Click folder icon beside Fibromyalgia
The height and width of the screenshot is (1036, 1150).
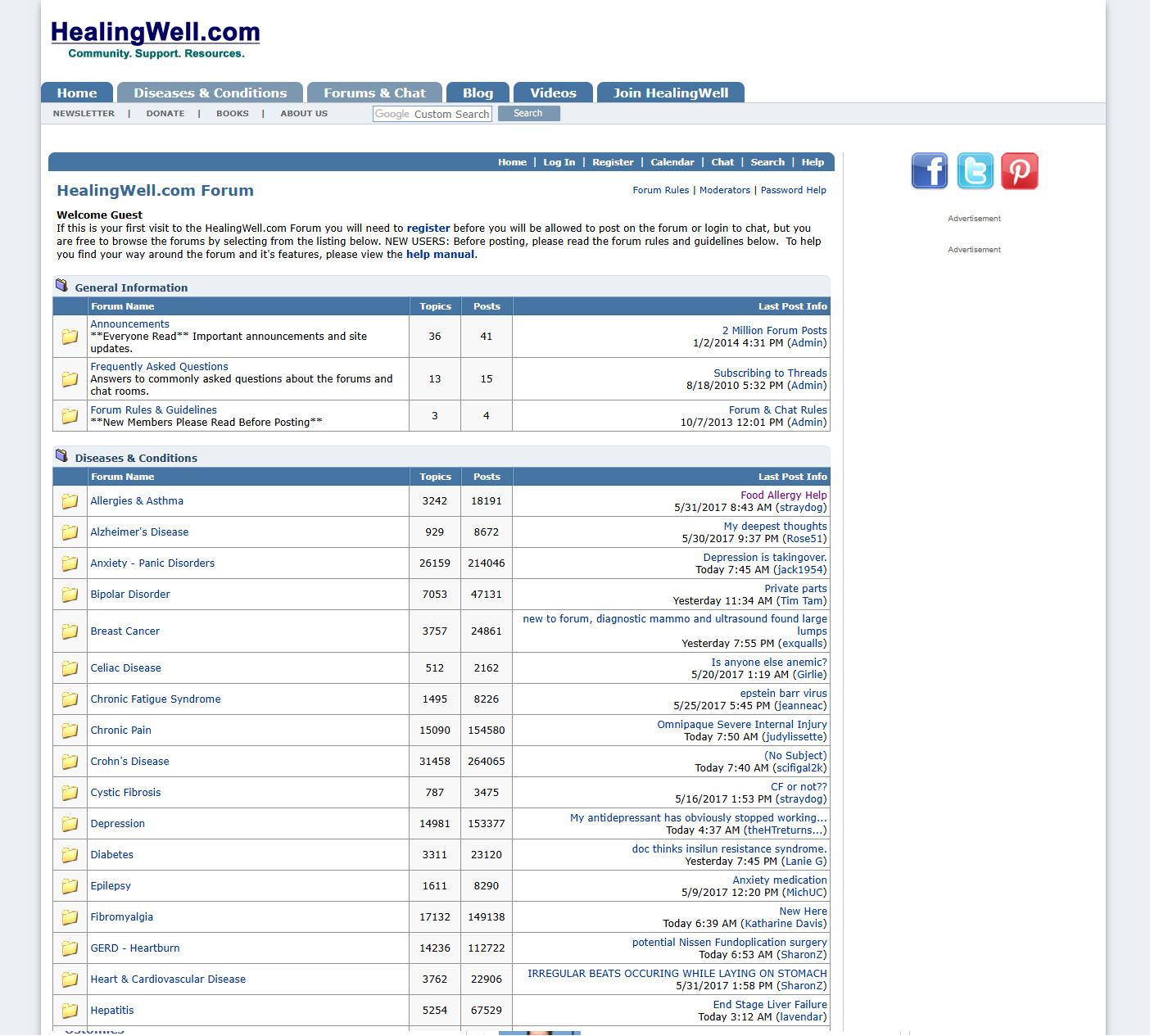[70, 917]
